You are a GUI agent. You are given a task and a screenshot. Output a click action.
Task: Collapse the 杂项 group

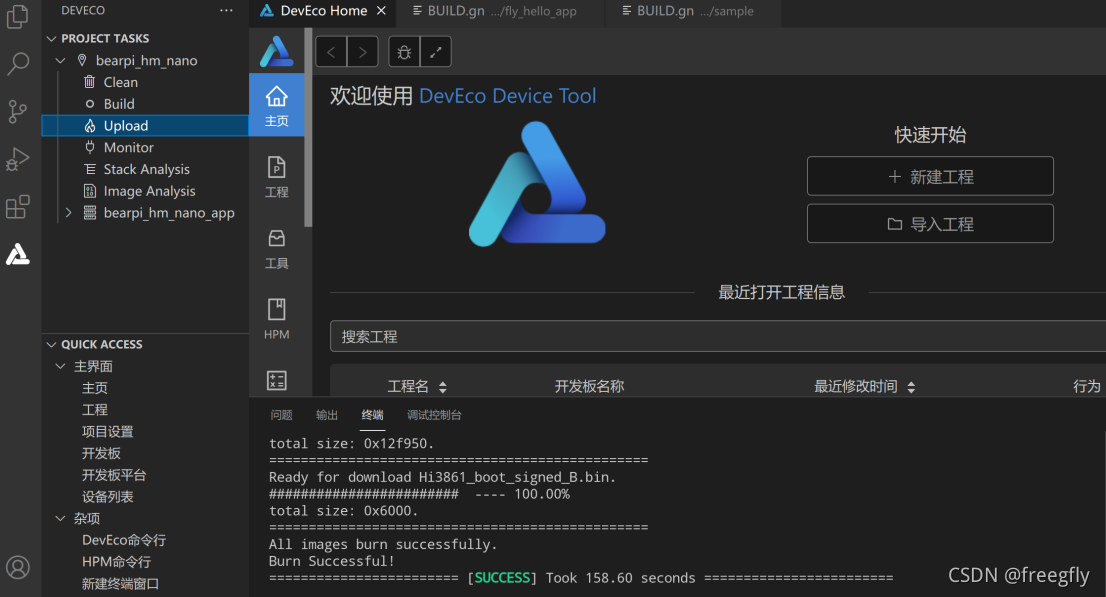click(x=61, y=518)
